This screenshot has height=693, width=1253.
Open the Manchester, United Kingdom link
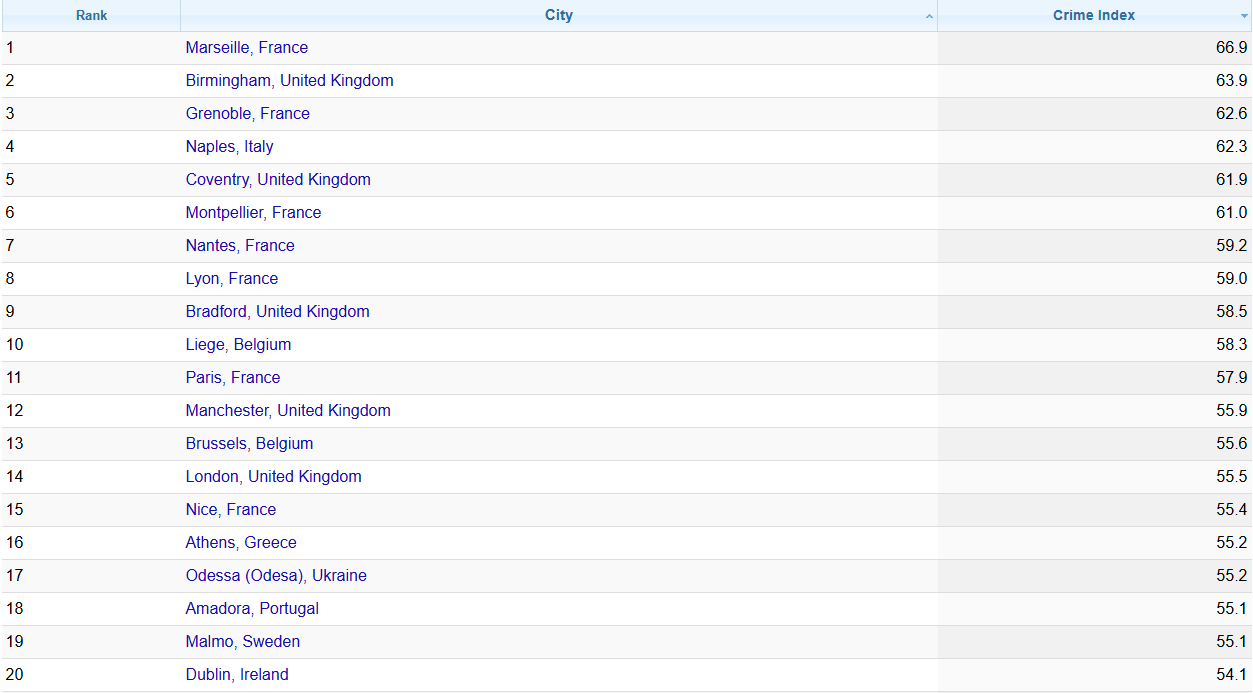(x=288, y=411)
